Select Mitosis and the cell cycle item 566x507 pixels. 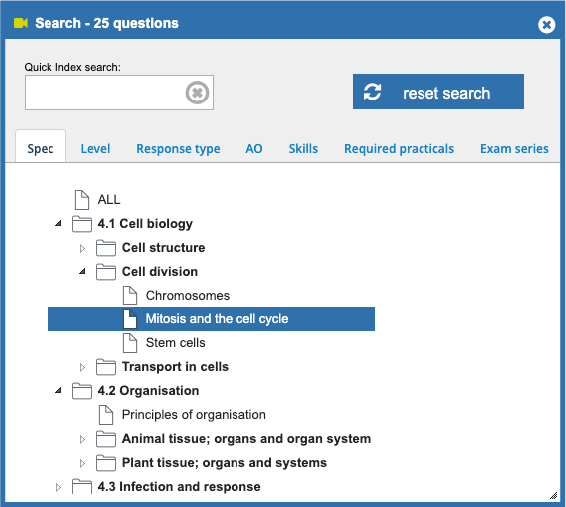coord(211,319)
